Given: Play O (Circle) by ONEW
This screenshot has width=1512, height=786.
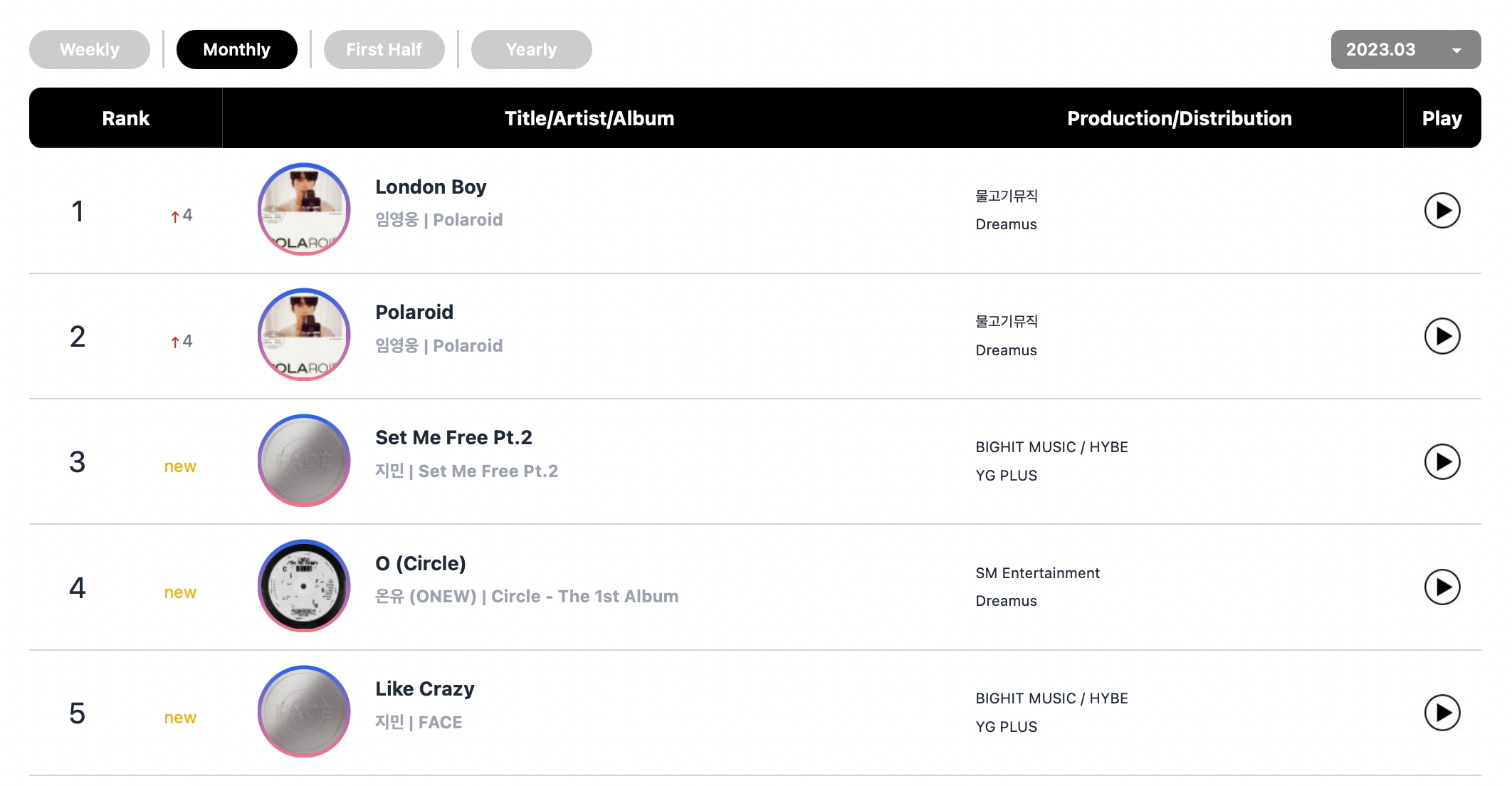Looking at the screenshot, I should point(1442,587).
